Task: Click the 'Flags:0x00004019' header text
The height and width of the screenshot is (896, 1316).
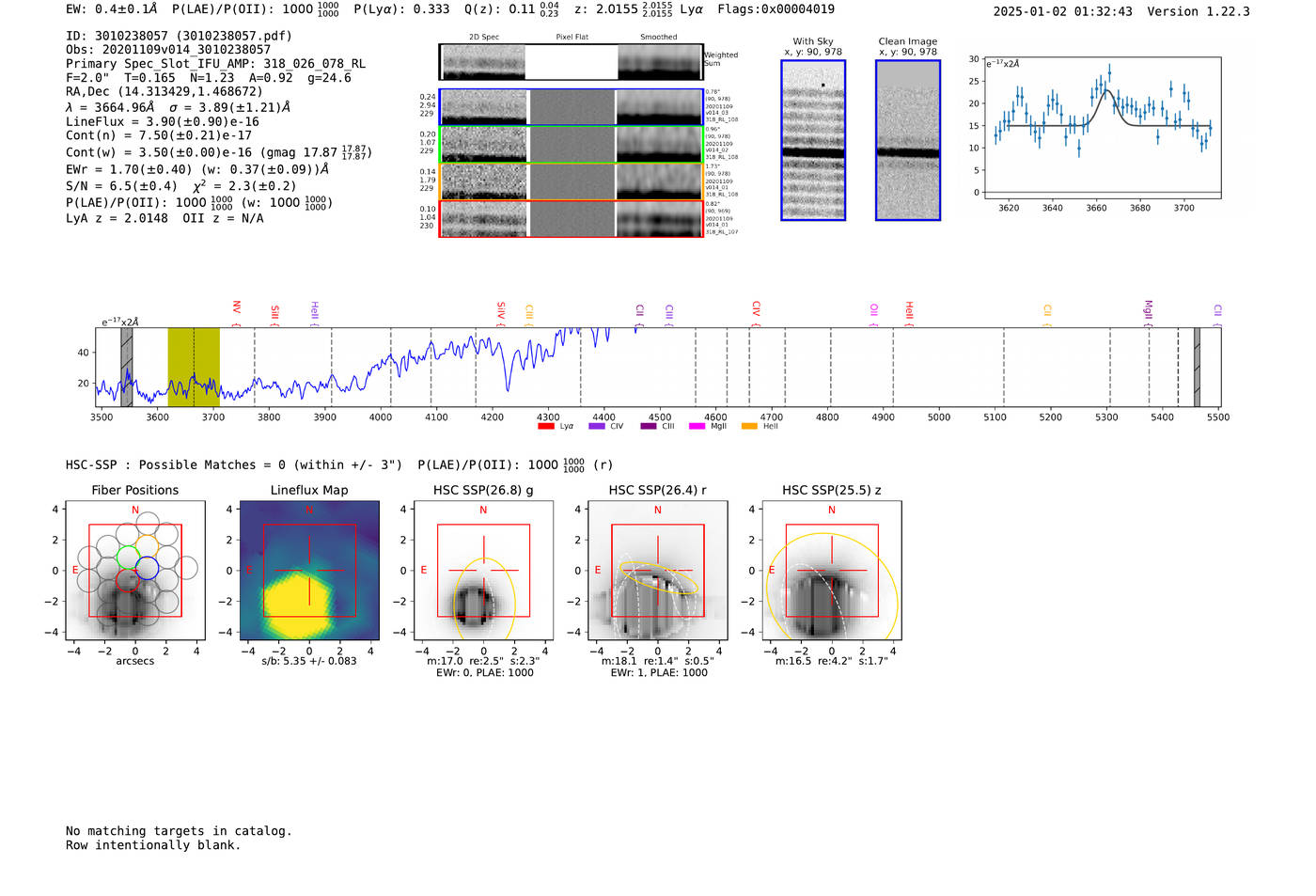Action: [775, 9]
